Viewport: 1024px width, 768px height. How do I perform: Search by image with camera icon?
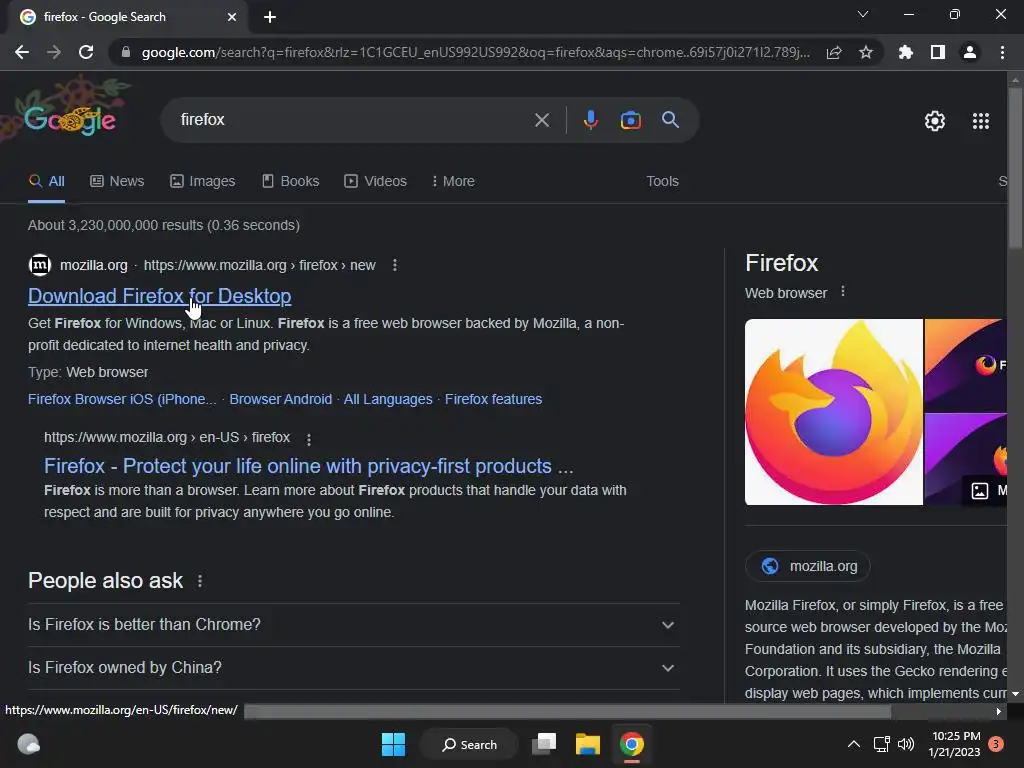(631, 120)
